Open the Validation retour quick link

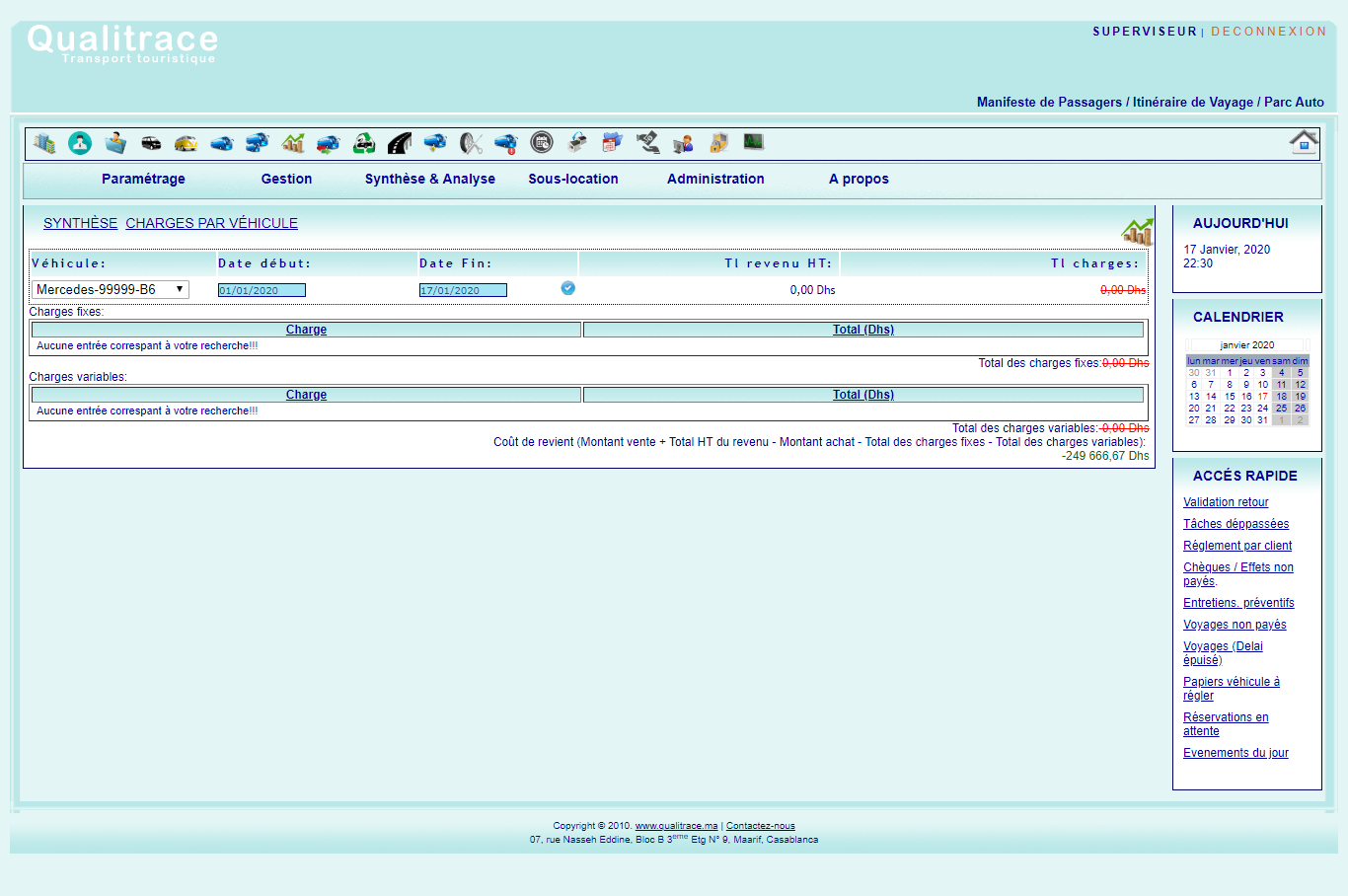(x=1226, y=502)
